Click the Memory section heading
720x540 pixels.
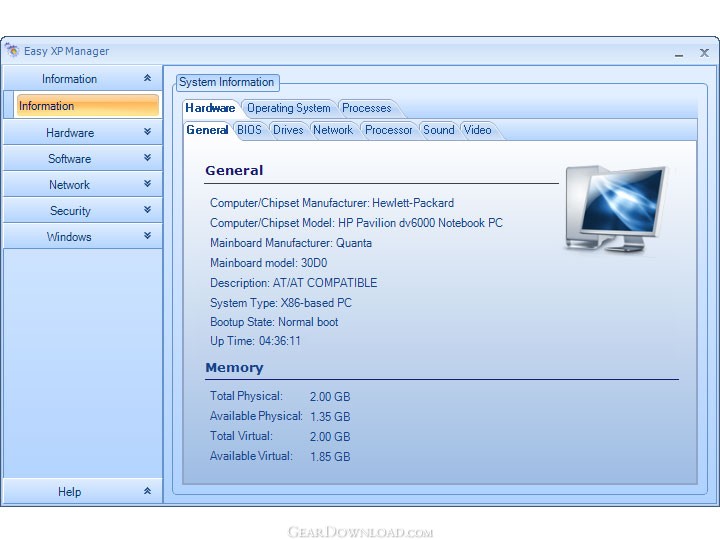234,368
